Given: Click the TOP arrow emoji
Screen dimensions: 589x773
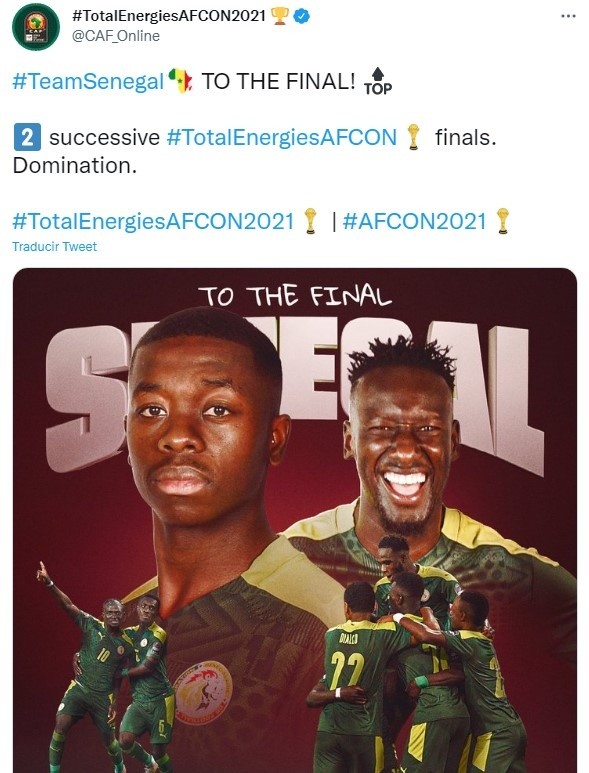Looking at the screenshot, I should coord(378,81).
